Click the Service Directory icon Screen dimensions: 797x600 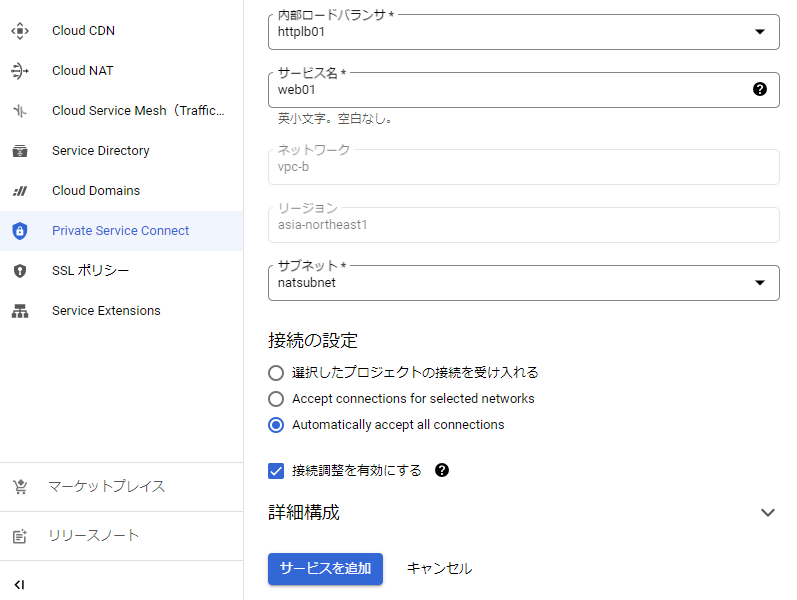20,151
